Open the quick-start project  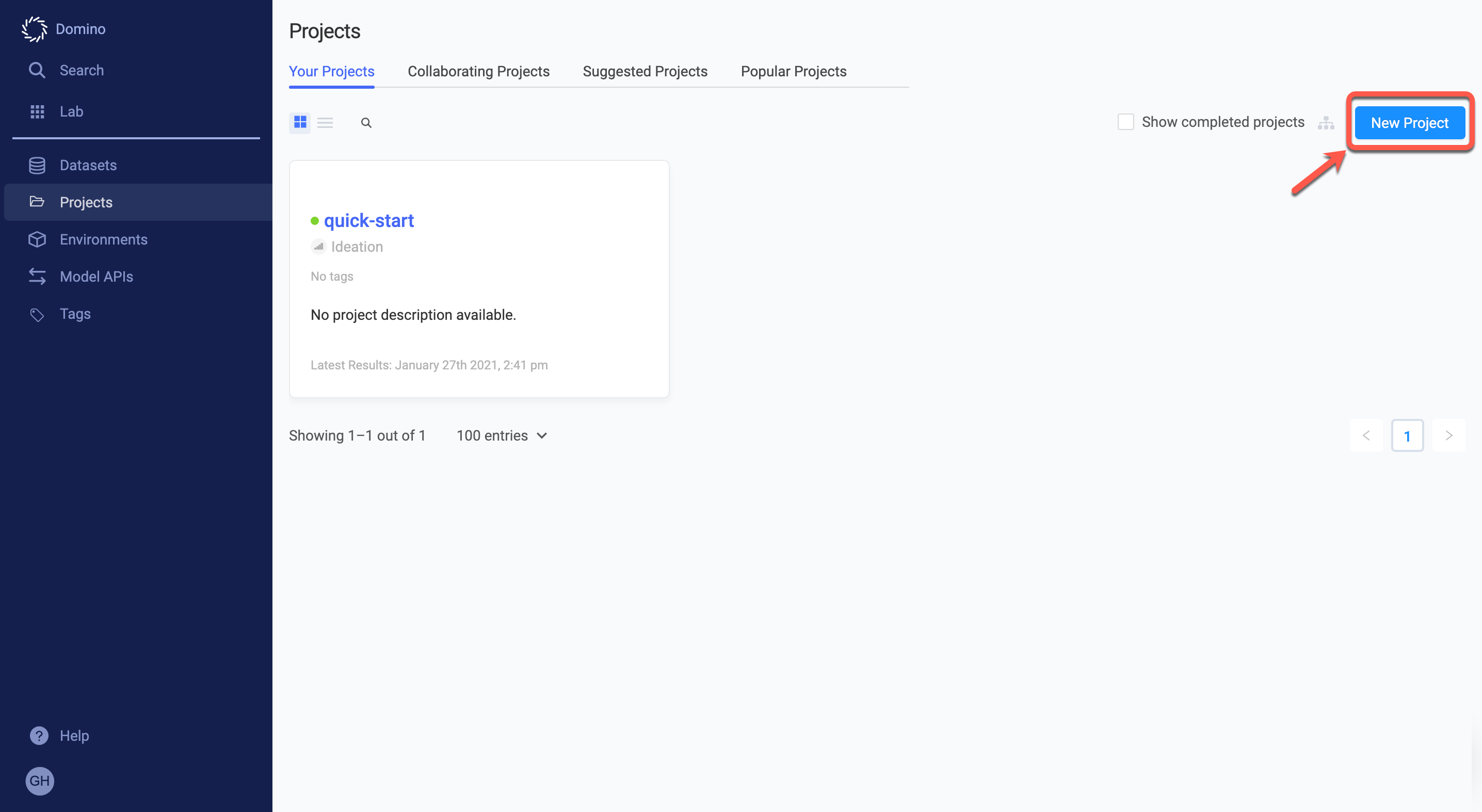tap(369, 220)
